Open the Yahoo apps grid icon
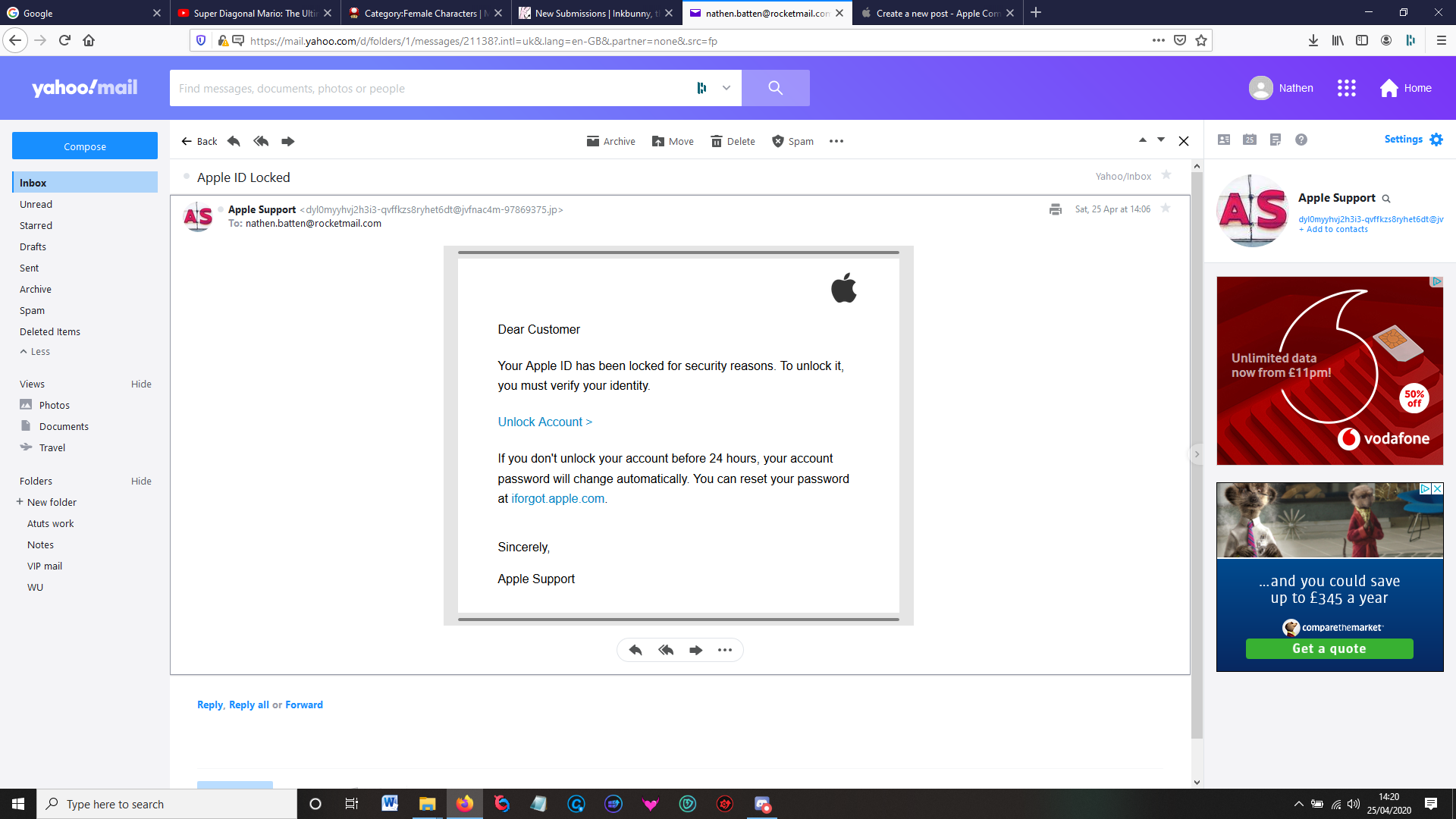The height and width of the screenshot is (819, 1456). pos(1346,88)
